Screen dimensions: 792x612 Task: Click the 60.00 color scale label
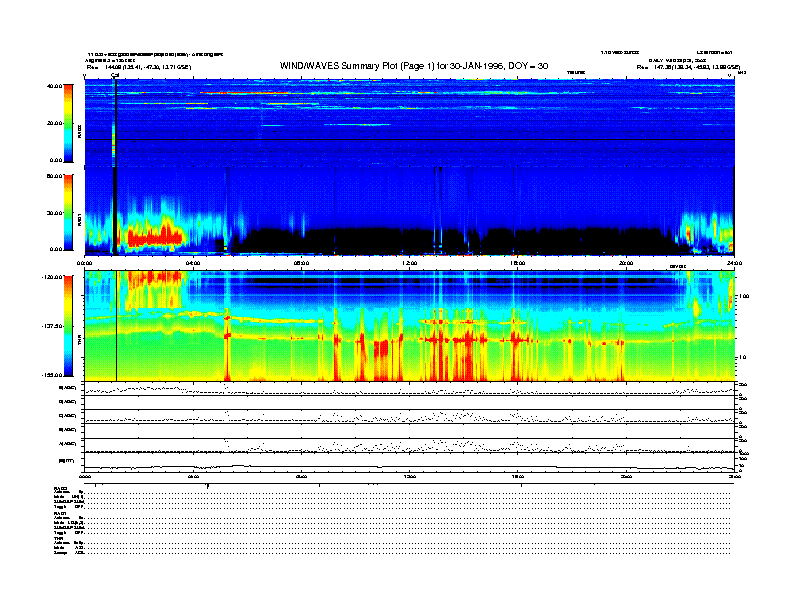tap(54, 176)
